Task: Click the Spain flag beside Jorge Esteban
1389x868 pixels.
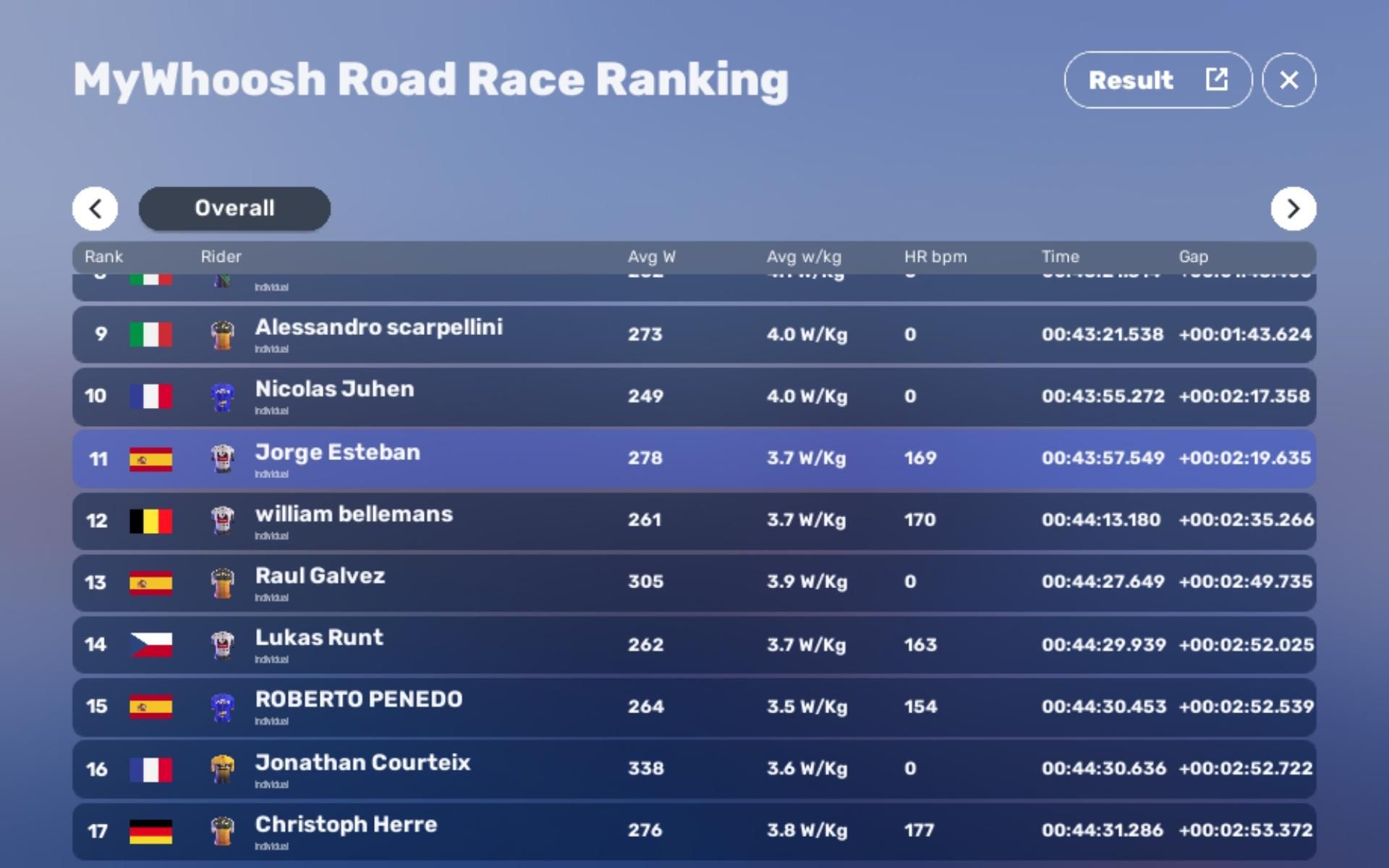Action: coord(150,459)
